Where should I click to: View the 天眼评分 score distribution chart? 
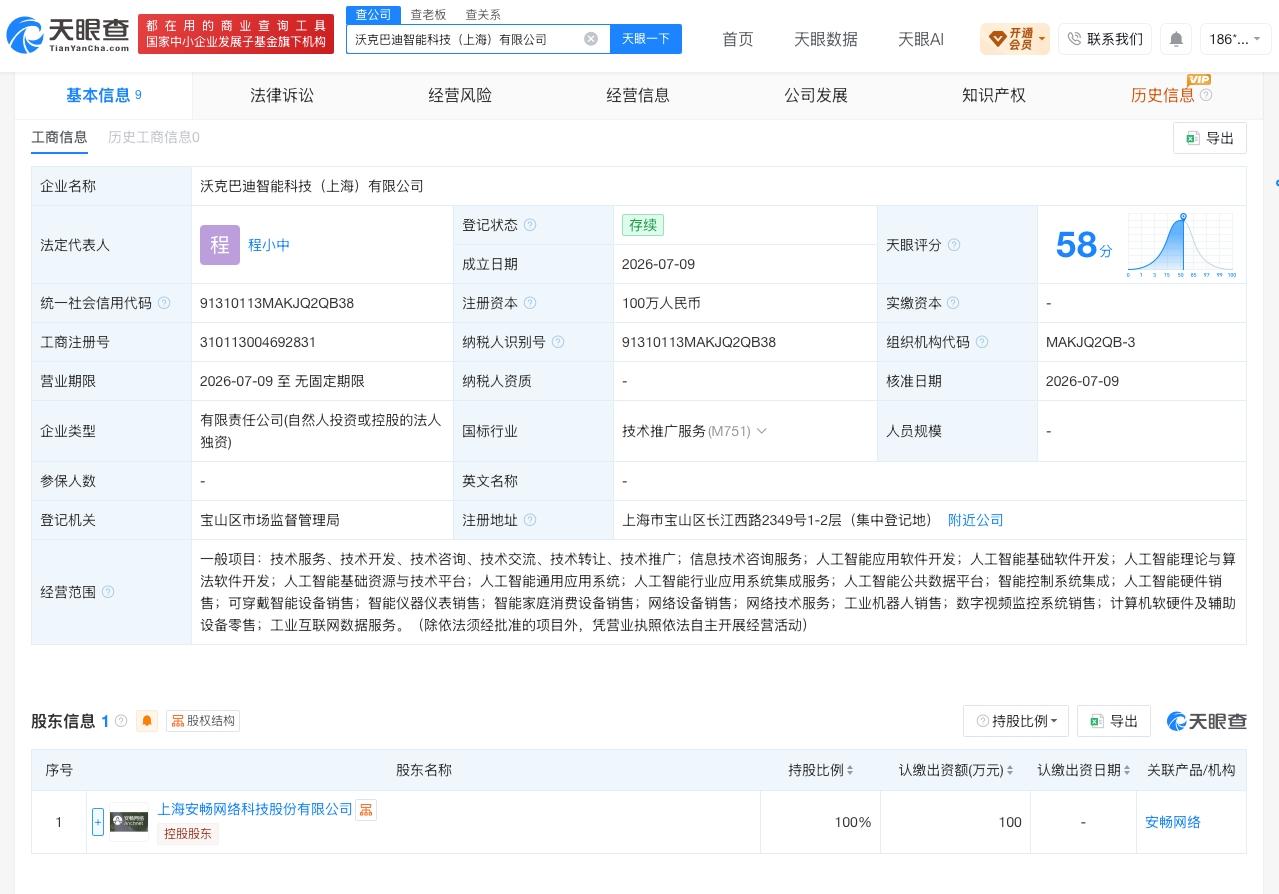[1182, 245]
